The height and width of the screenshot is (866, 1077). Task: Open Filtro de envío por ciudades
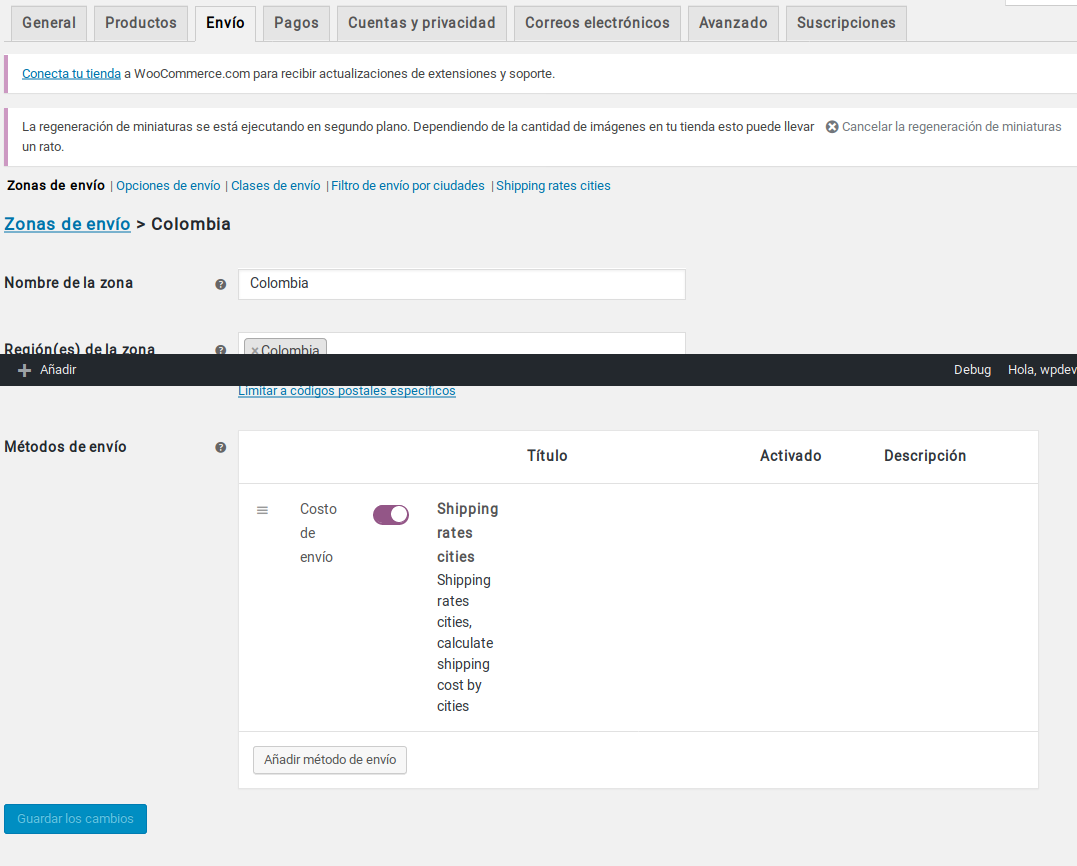408,186
